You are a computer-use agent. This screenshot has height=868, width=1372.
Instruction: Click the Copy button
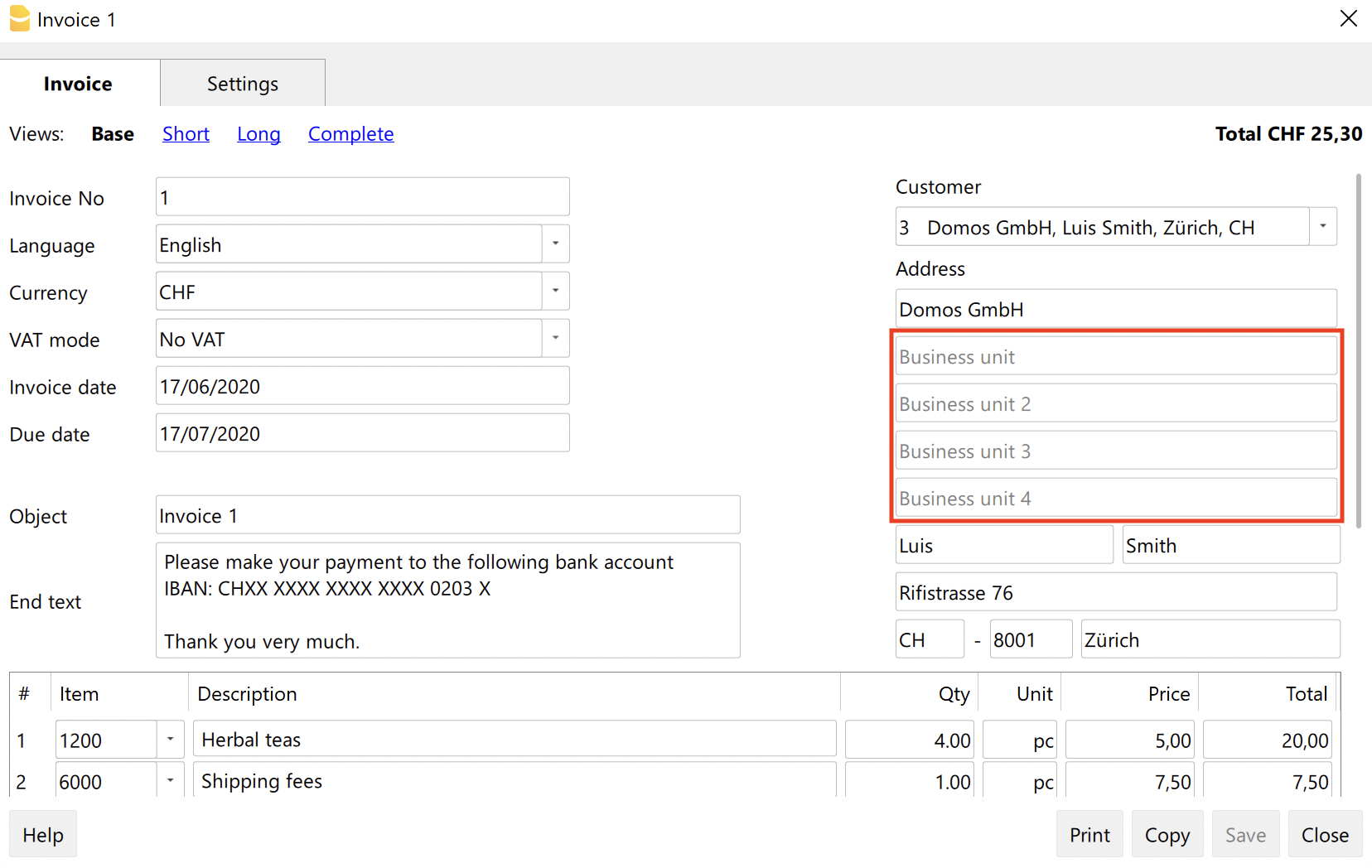point(1167,835)
